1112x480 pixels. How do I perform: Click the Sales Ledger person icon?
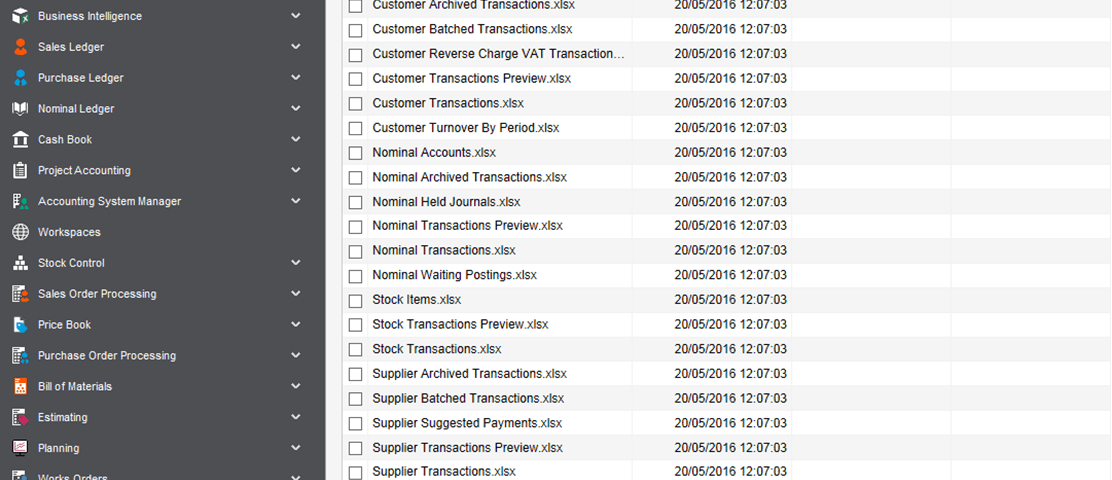tap(21, 47)
